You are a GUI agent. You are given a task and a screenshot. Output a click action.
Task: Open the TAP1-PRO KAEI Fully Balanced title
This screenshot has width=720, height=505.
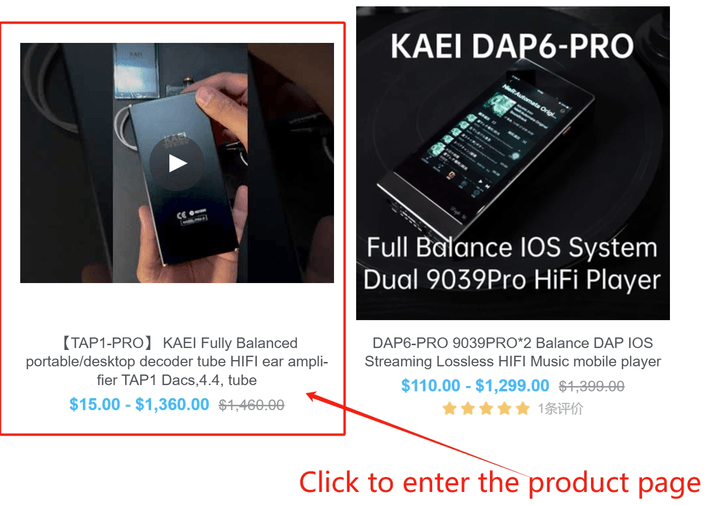point(177,361)
